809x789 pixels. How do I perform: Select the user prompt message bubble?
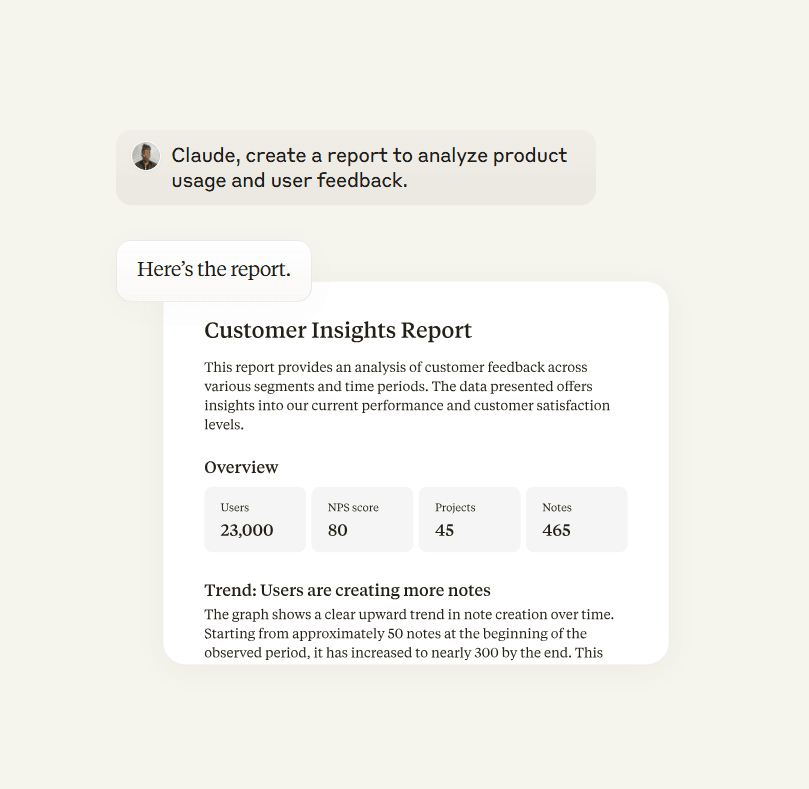click(355, 168)
